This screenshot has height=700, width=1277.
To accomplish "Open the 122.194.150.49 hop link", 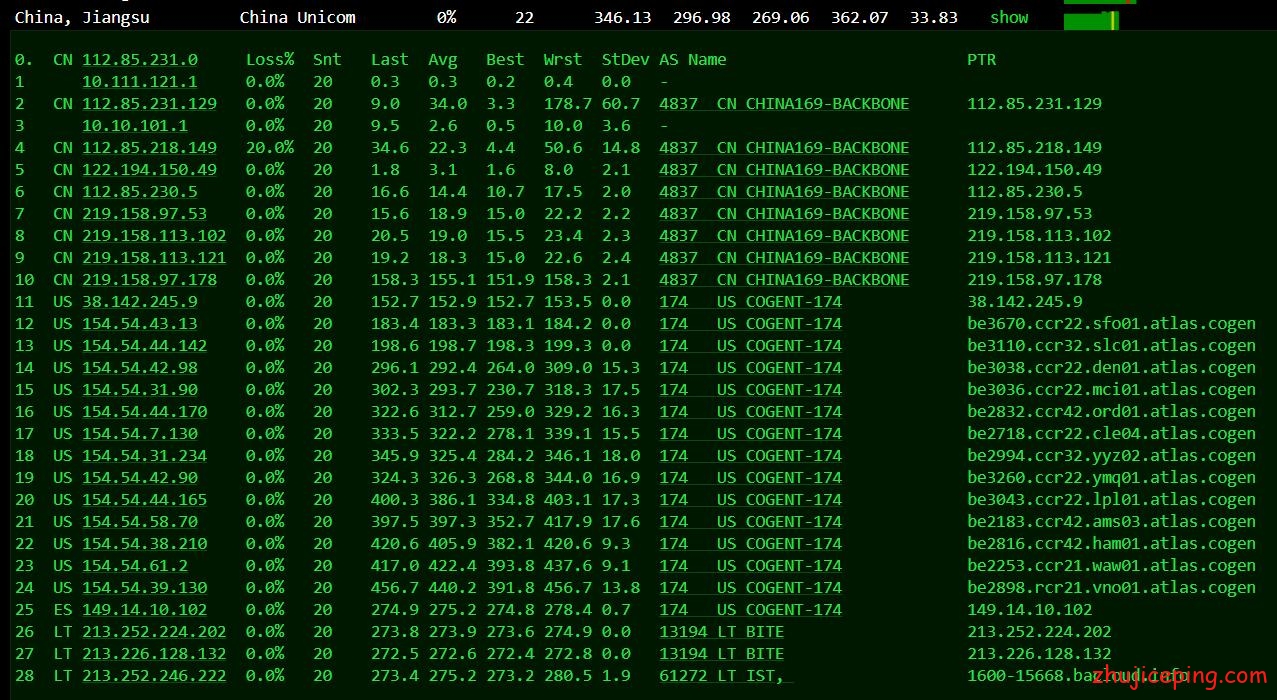I will [149, 170].
